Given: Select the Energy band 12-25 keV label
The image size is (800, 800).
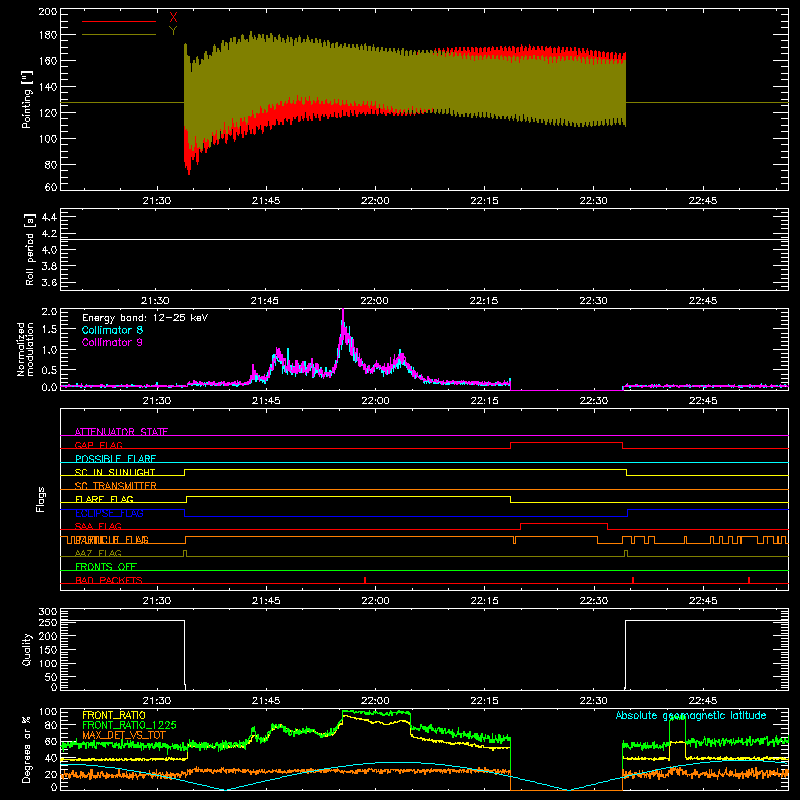Looking at the screenshot, I should pos(145,318).
